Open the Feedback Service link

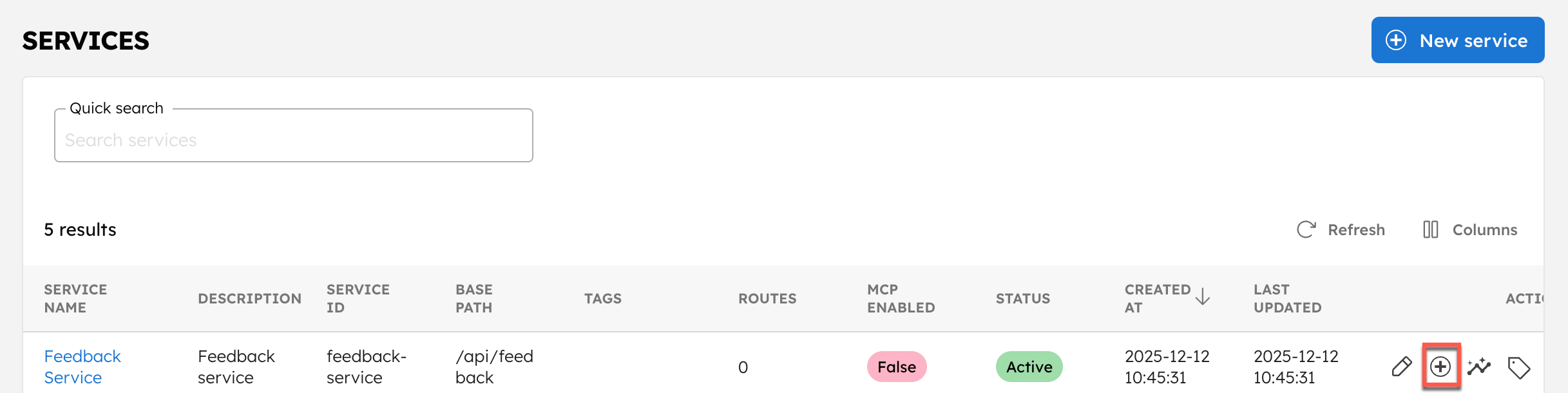click(x=82, y=366)
